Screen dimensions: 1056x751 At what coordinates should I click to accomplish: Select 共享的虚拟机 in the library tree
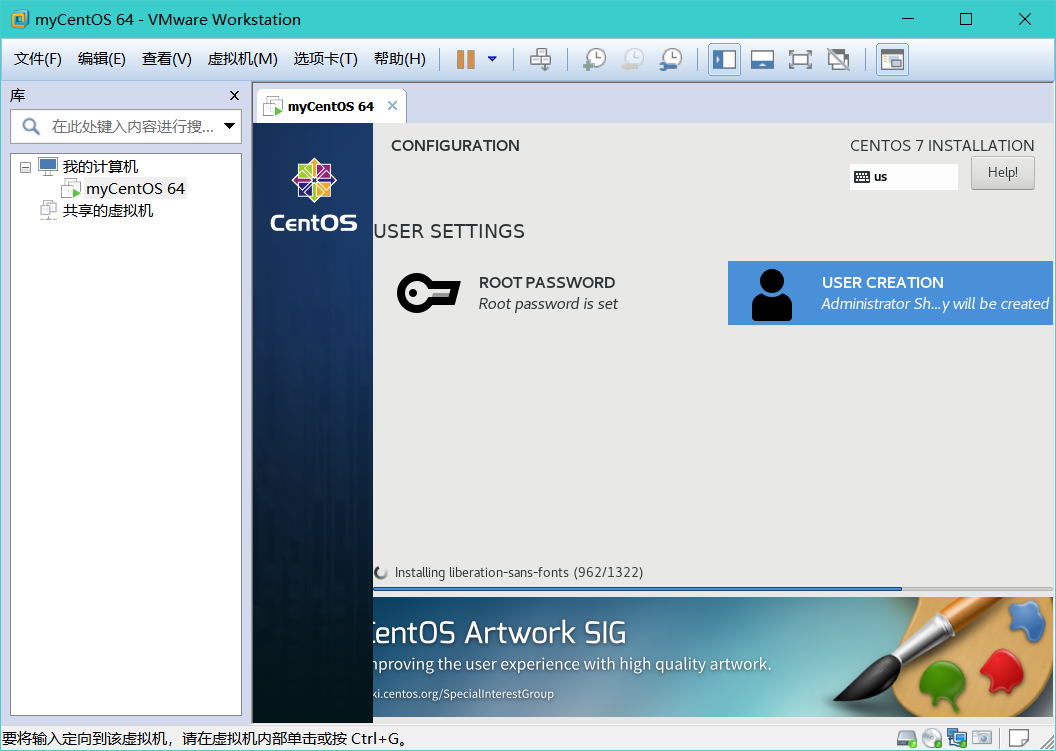click(x=108, y=211)
